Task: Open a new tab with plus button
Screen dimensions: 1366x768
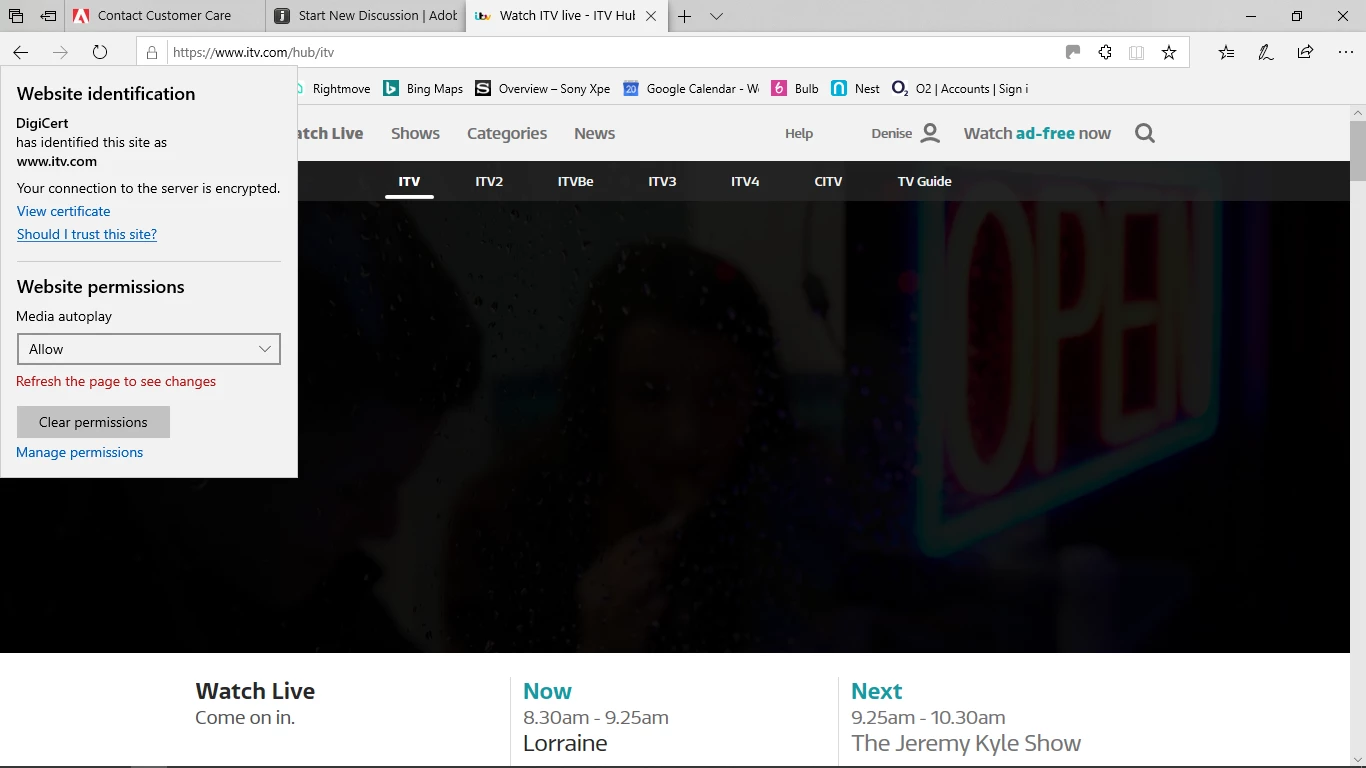Action: (685, 16)
